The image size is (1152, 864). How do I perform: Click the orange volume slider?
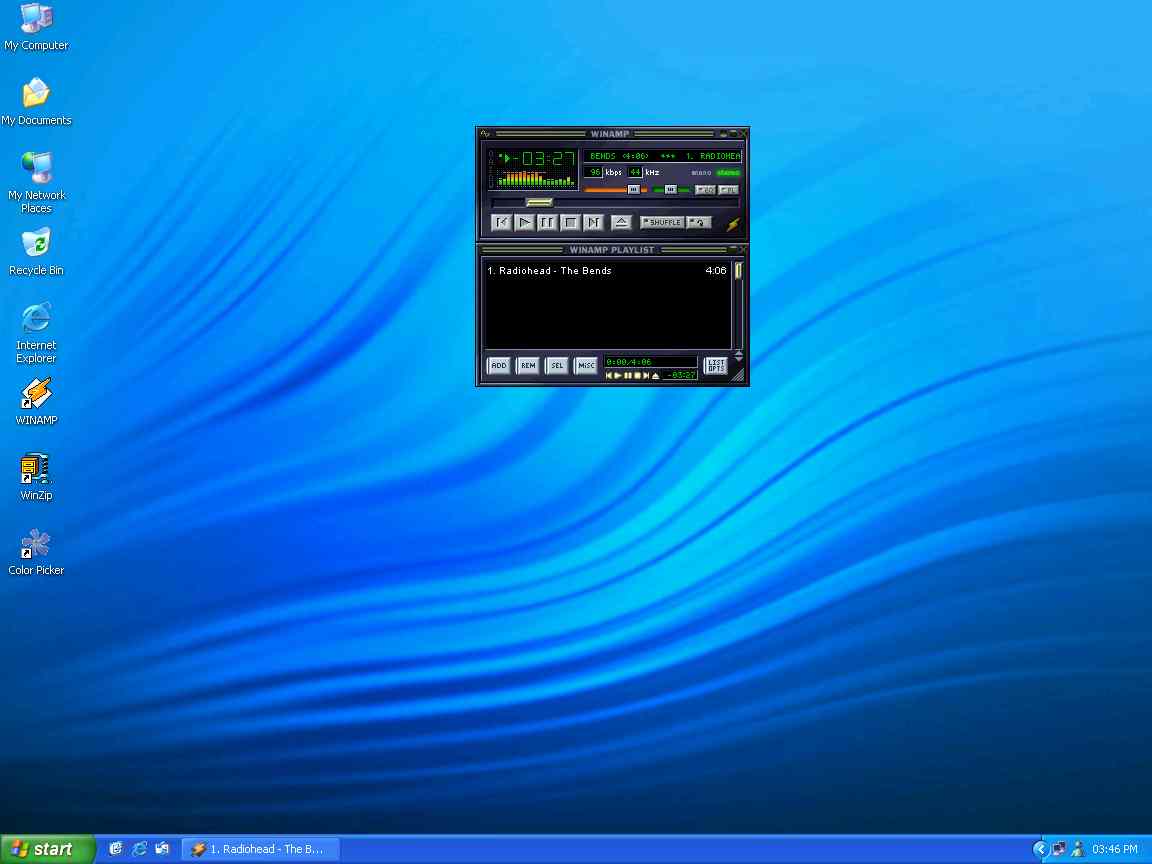tap(612, 189)
